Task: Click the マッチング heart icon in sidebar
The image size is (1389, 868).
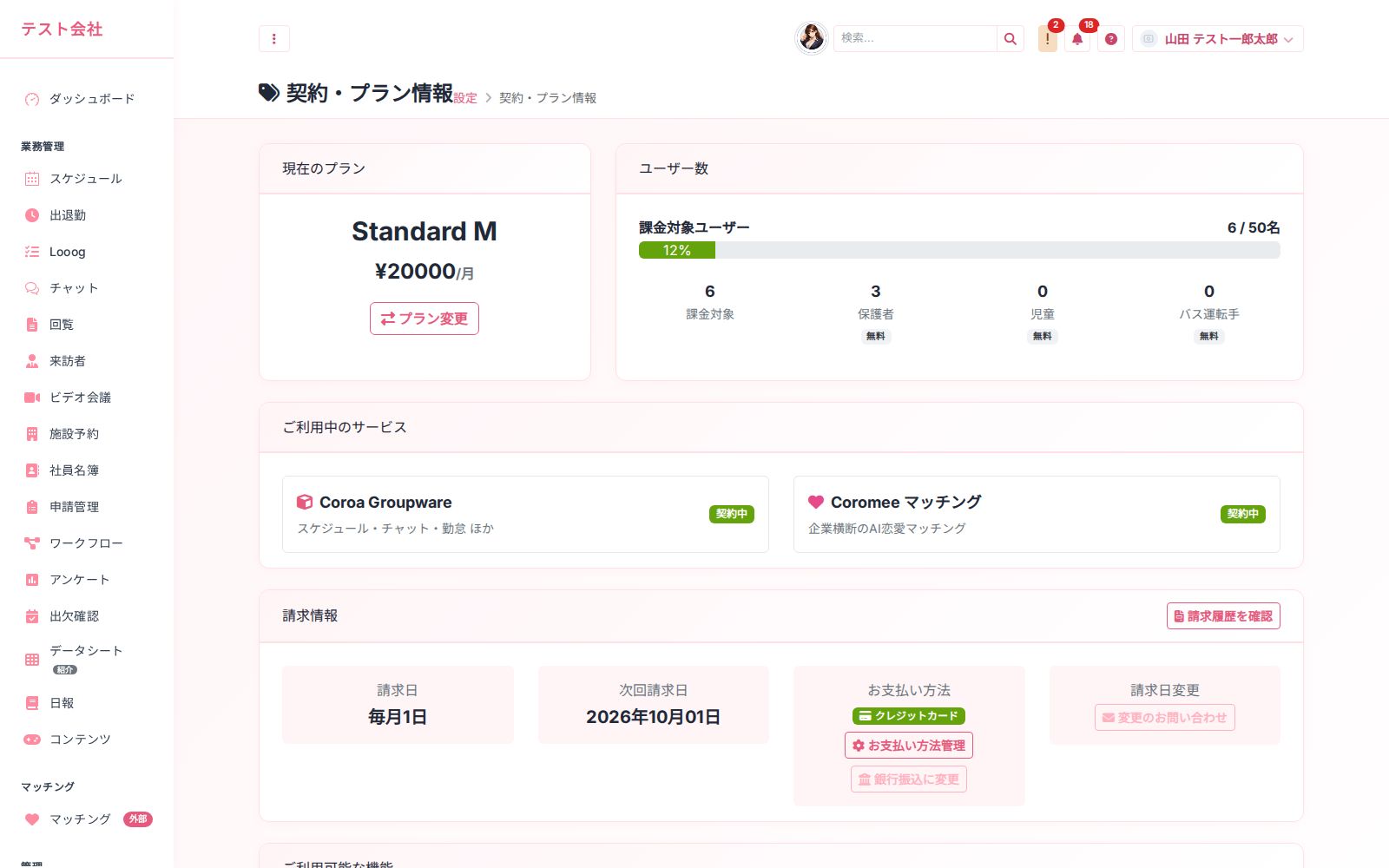Action: coord(32,819)
